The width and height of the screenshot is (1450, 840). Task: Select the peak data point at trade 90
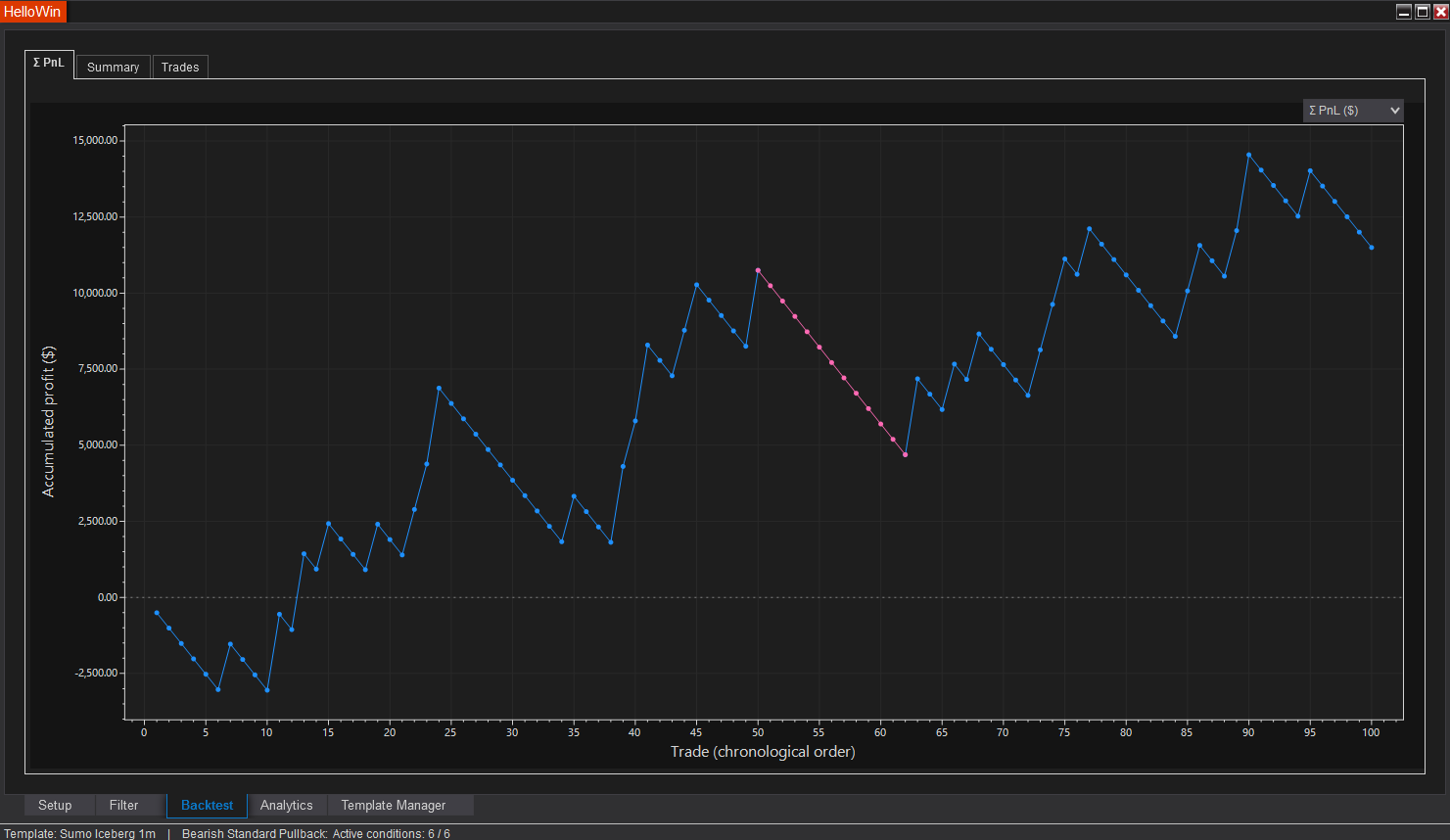point(1248,155)
